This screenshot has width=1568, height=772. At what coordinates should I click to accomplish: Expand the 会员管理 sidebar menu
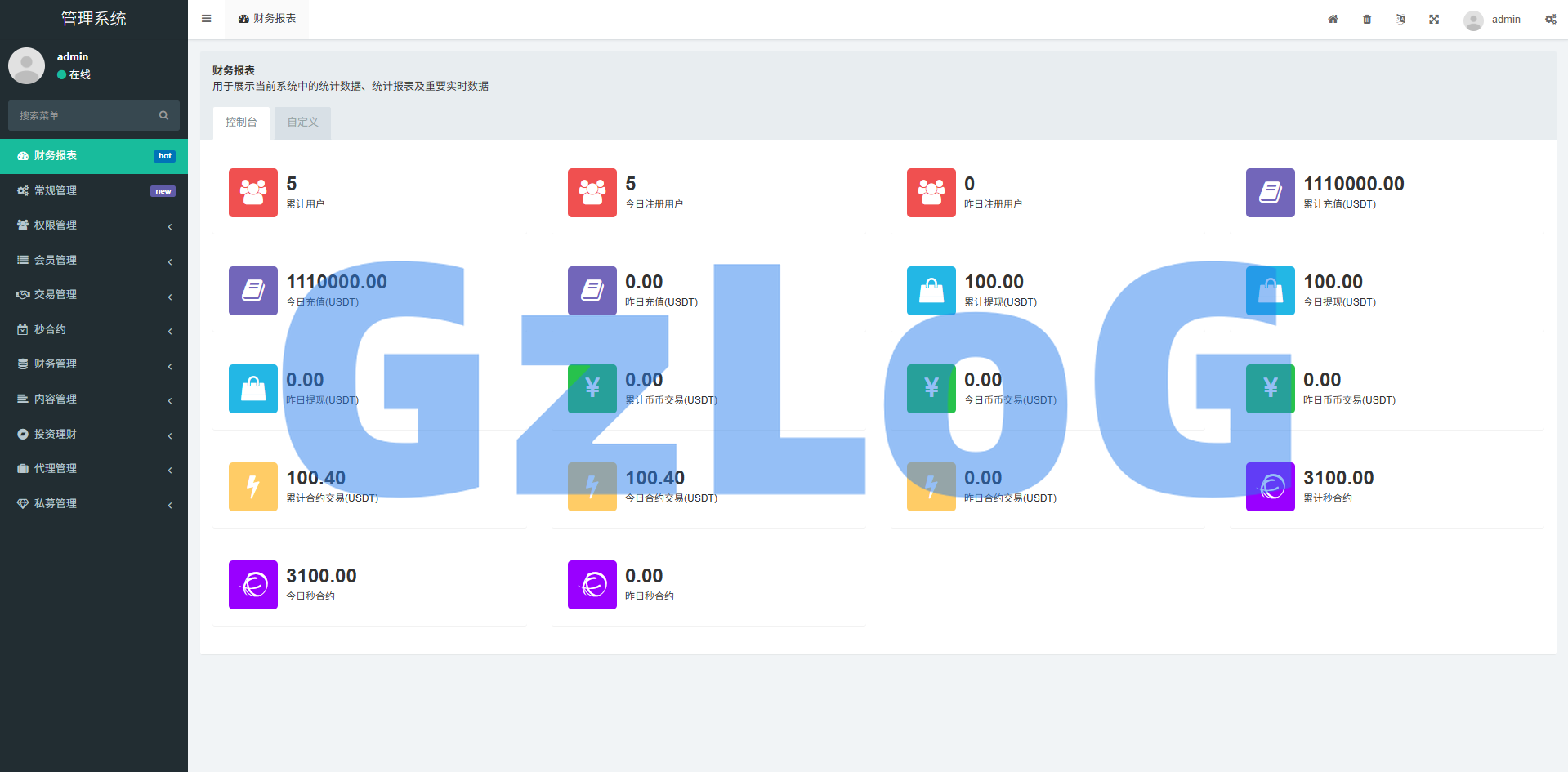click(94, 260)
